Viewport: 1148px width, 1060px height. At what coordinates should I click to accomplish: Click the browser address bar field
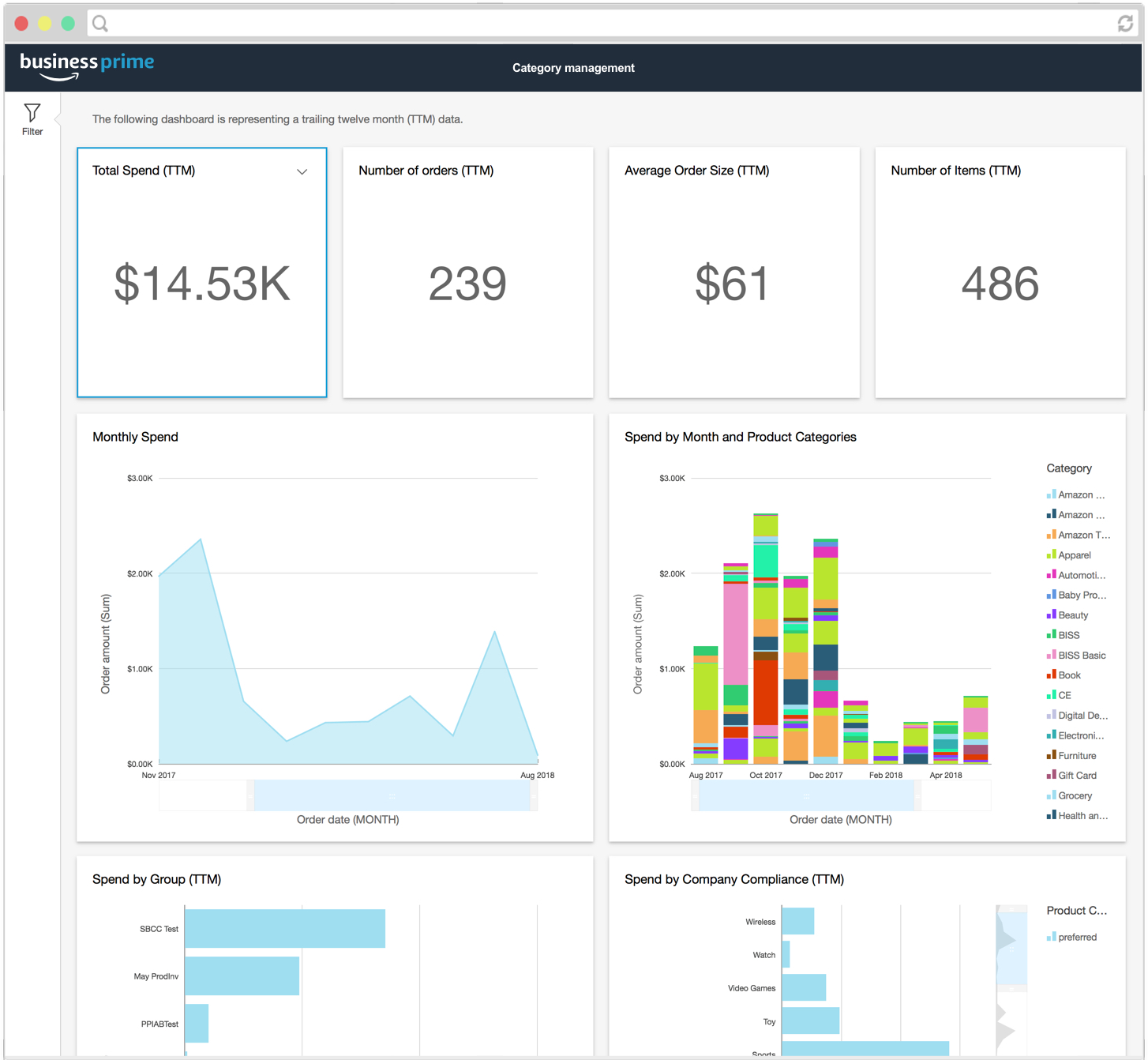coord(612,24)
